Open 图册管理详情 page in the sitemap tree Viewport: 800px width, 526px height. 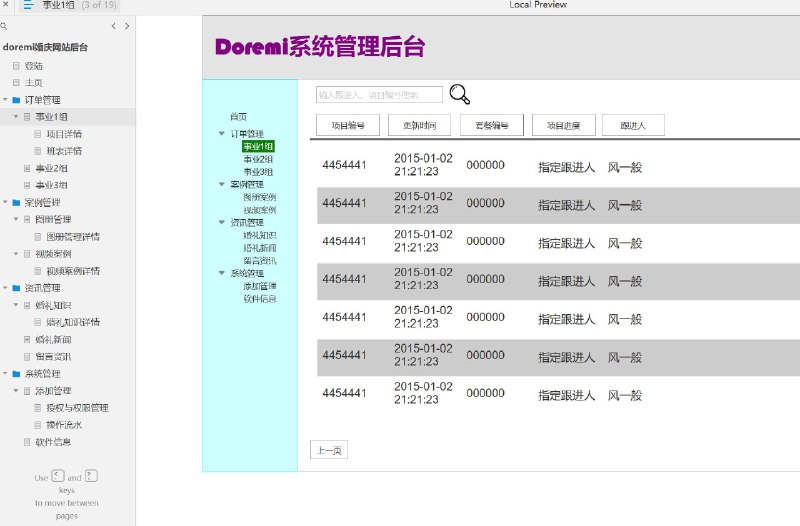point(73,237)
